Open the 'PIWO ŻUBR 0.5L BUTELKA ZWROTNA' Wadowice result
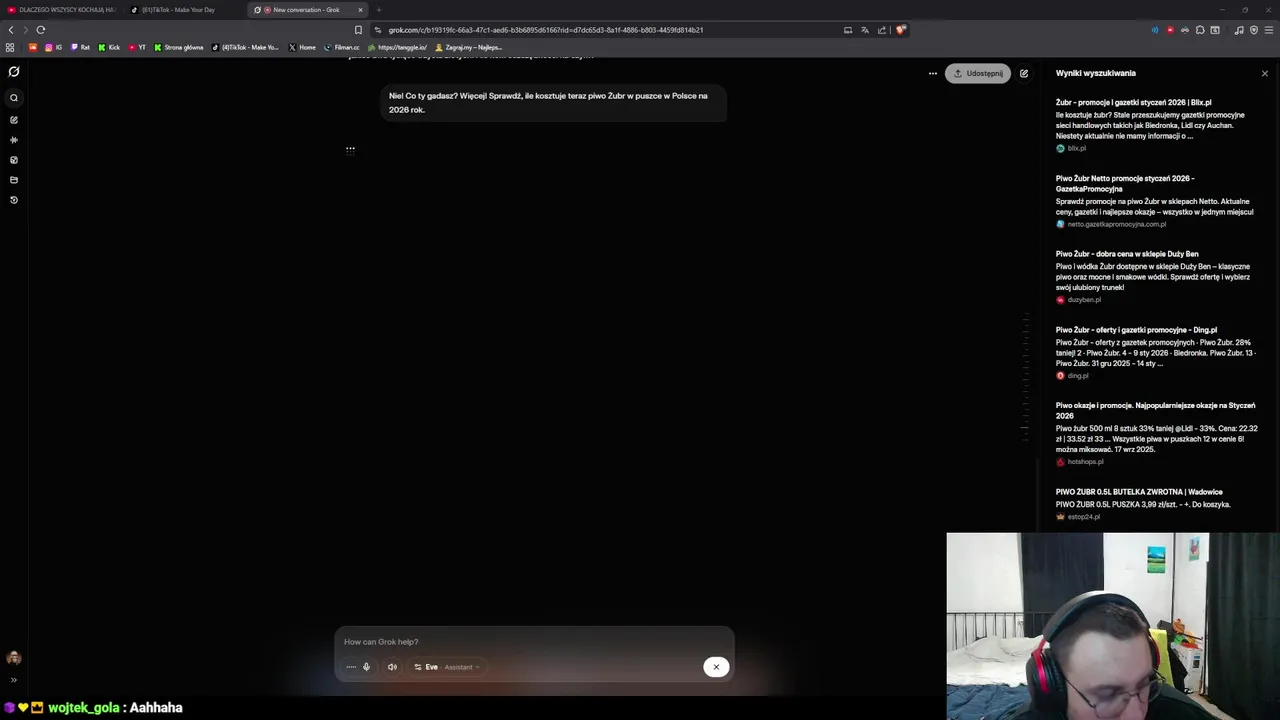Viewport: 1280px width, 720px height. [x=1139, y=492]
